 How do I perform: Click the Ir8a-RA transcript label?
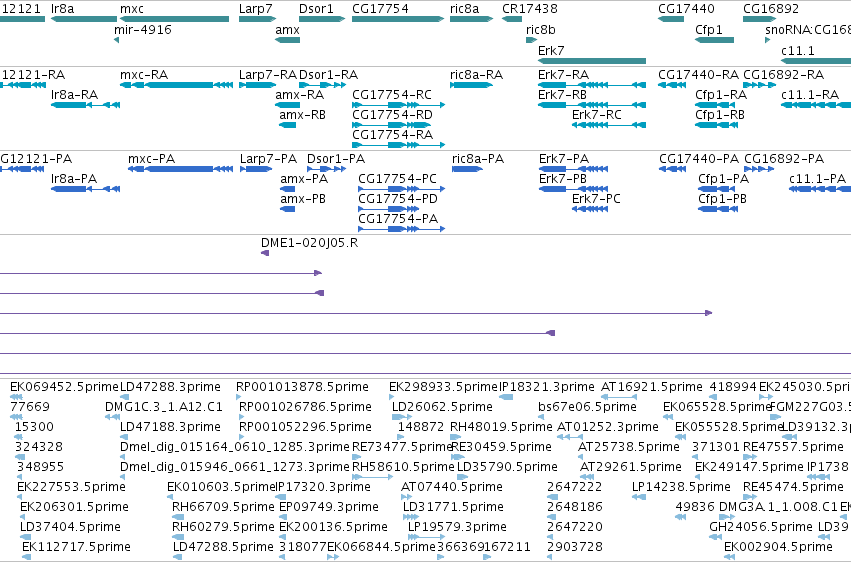point(74,94)
